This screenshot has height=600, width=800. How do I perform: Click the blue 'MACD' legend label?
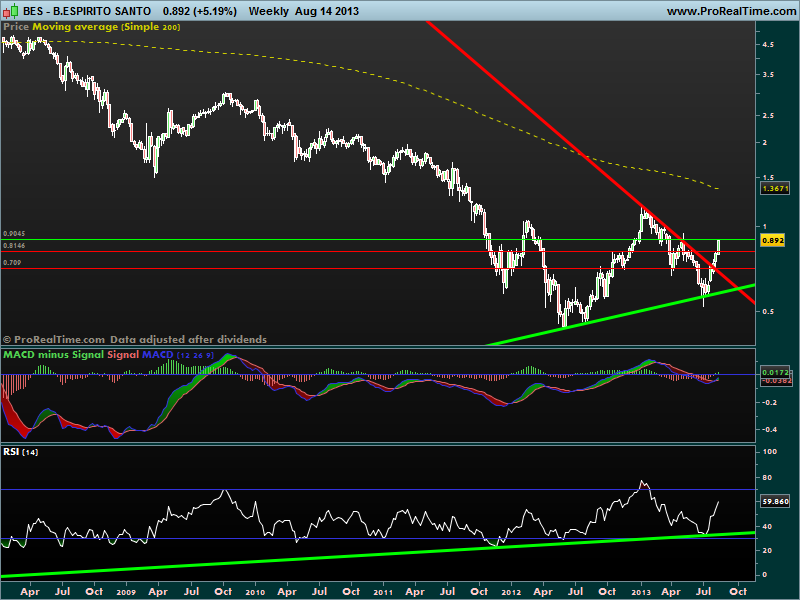157,355
